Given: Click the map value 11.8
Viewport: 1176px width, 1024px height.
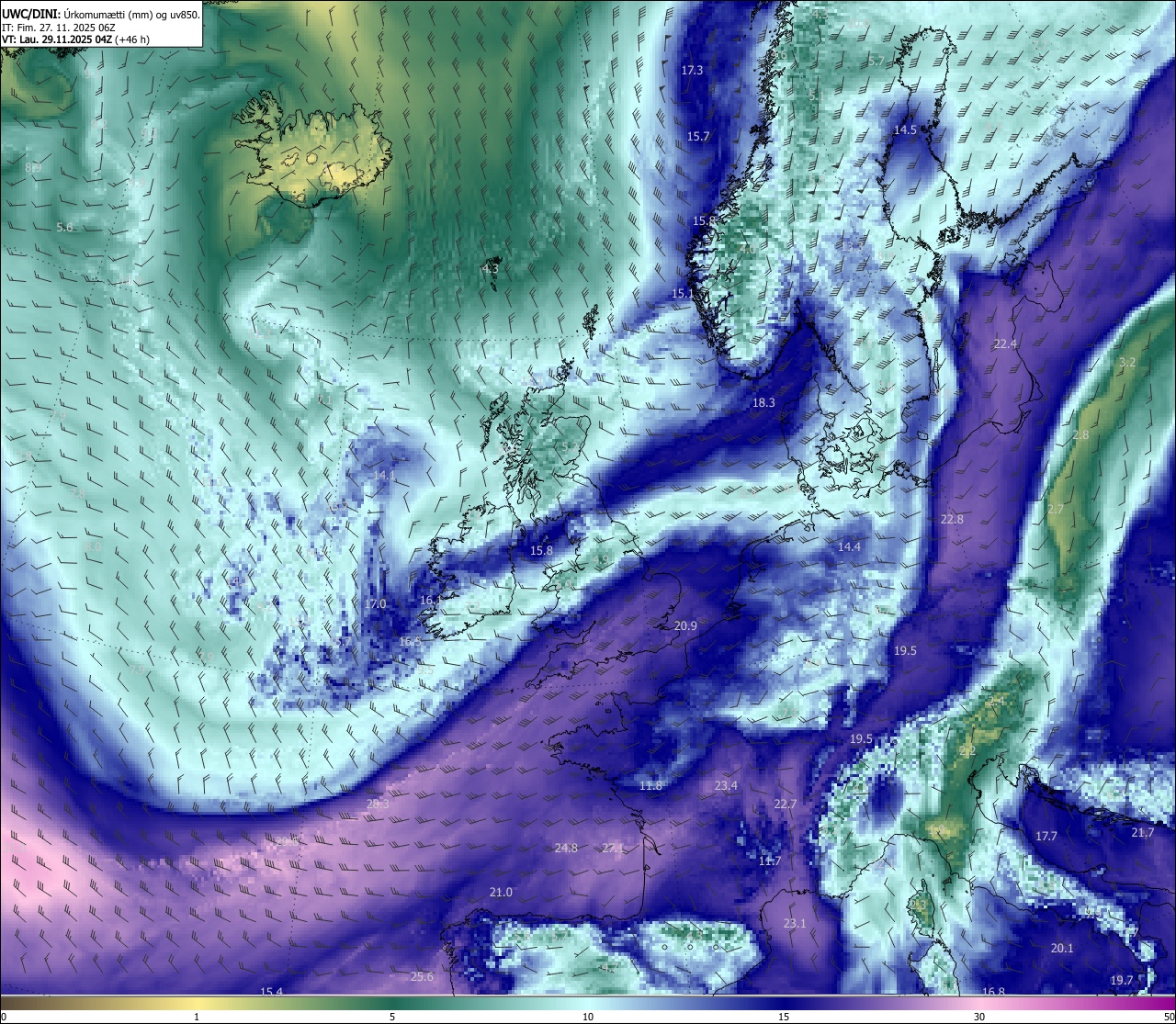Looking at the screenshot, I should coord(650,786).
